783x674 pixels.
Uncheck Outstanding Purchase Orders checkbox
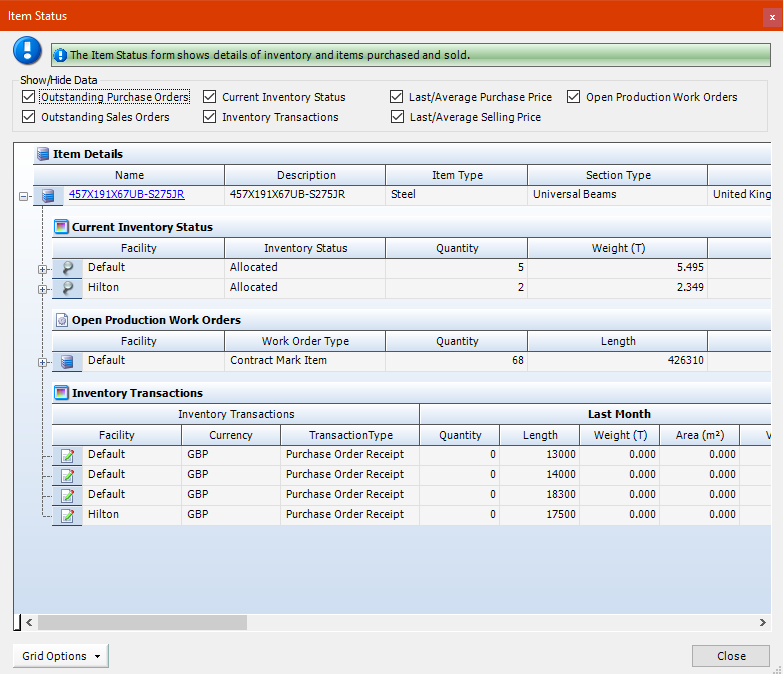point(28,97)
